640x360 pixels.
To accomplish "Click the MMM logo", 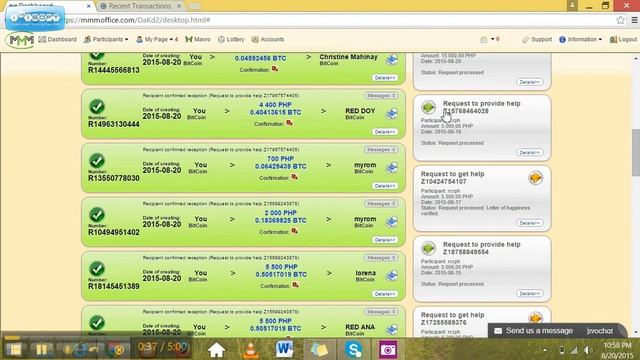I will pos(21,40).
